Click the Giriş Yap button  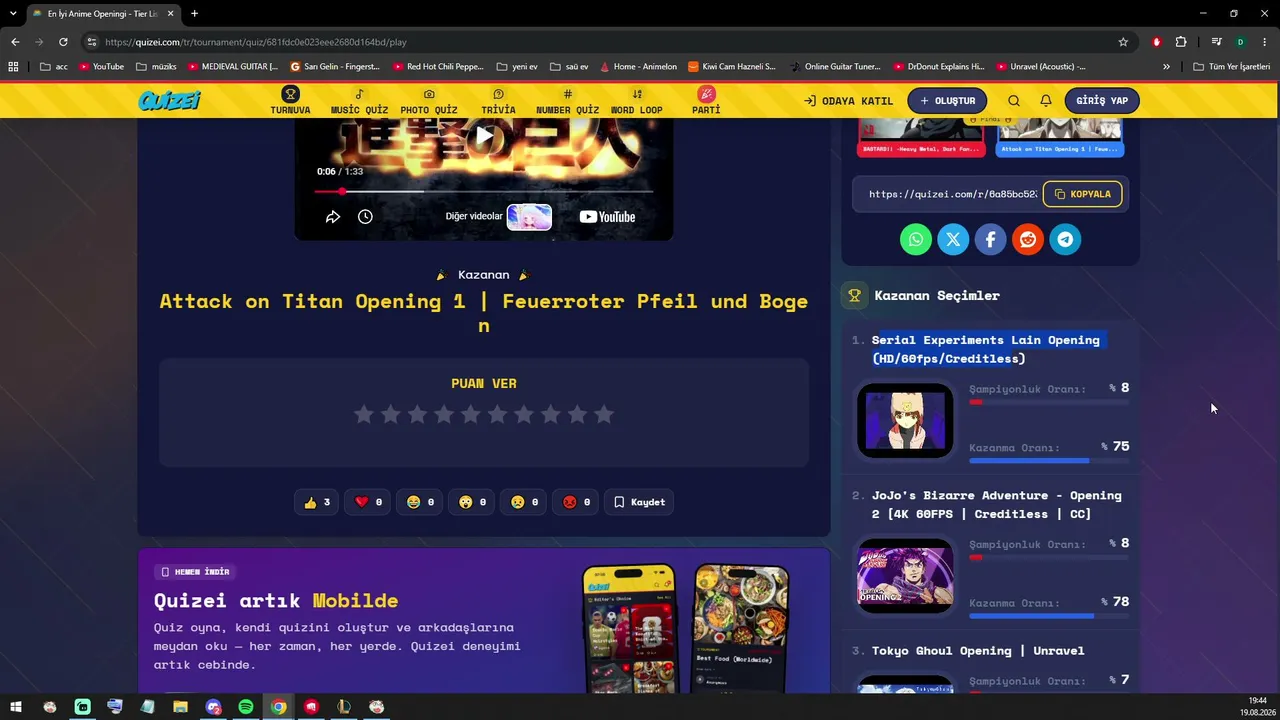click(x=1102, y=101)
